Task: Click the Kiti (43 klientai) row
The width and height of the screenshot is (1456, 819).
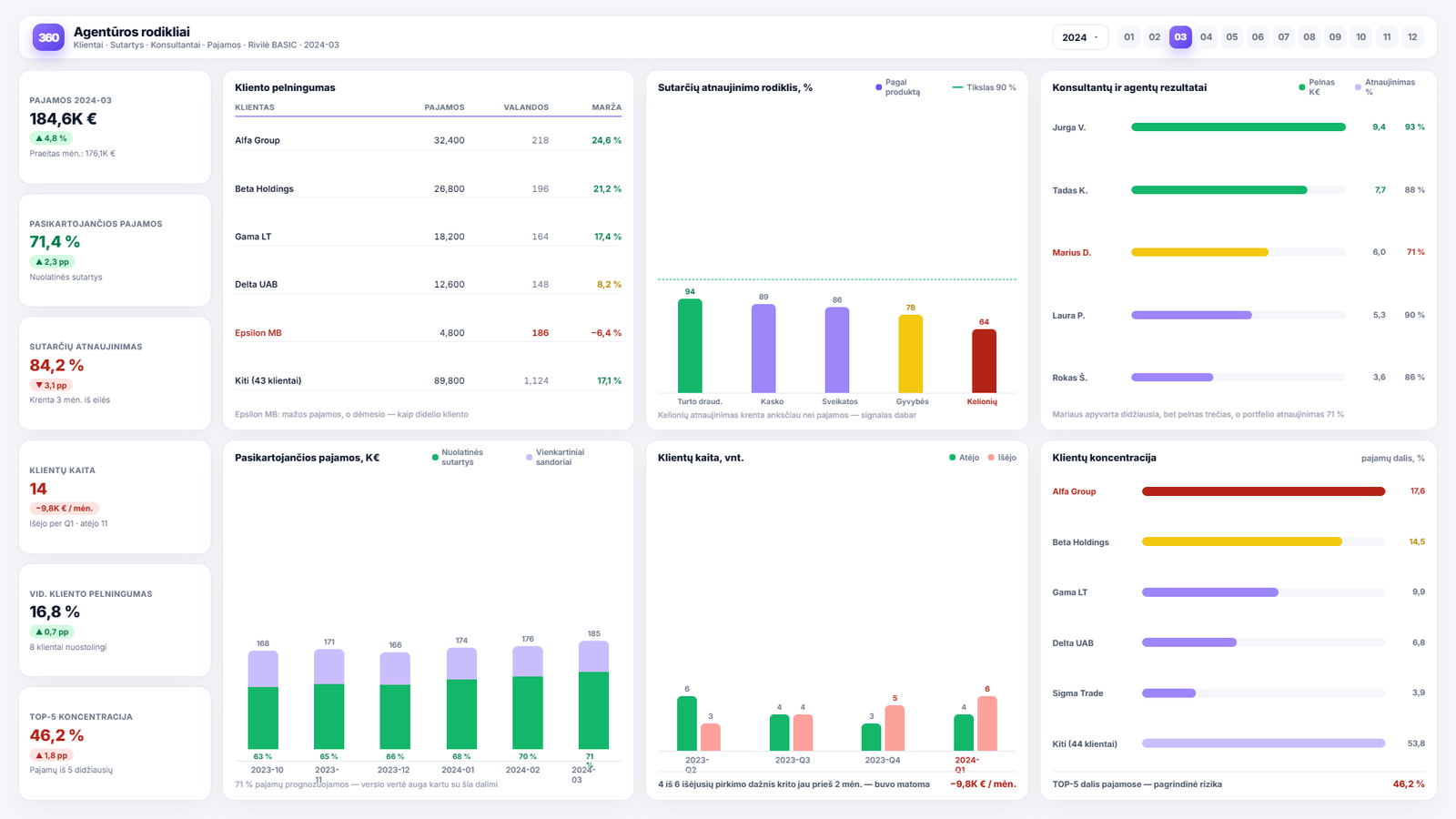Action: 428,380
